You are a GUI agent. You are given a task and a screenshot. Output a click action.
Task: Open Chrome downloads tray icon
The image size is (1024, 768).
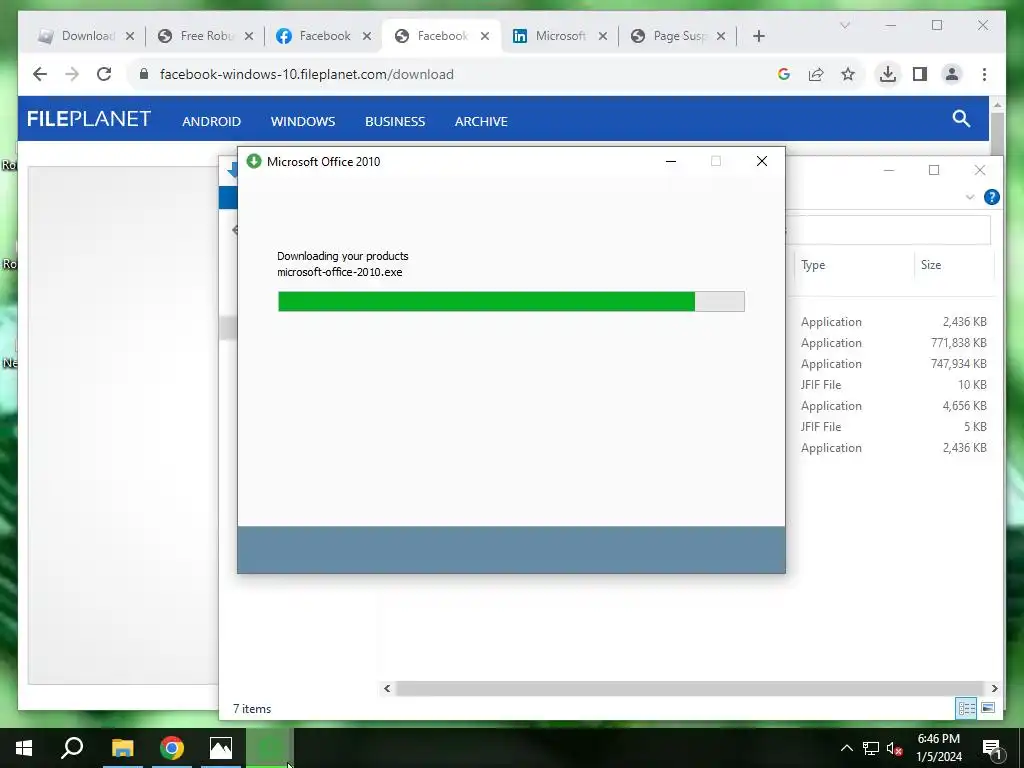(888, 74)
